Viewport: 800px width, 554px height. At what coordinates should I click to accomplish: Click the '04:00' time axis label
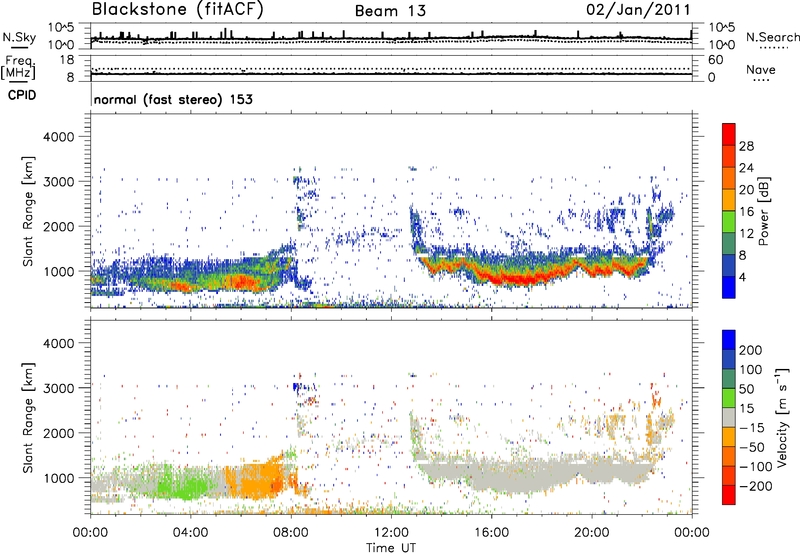pos(190,533)
